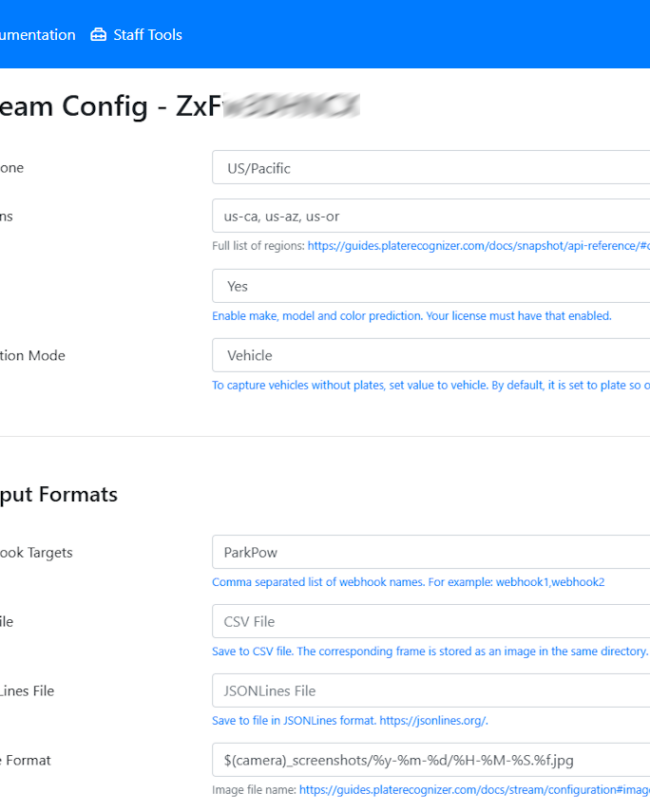Click the comma separated webhook names help text
Screen dimensions: 650x812
408,582
